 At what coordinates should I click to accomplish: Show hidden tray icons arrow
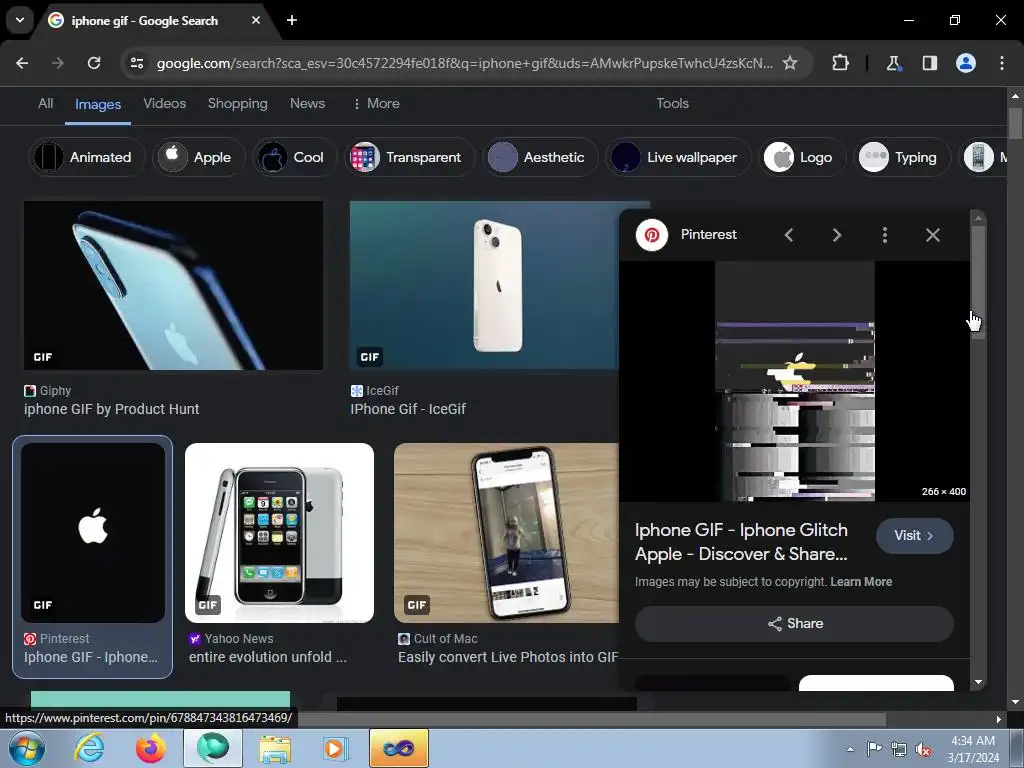850,749
